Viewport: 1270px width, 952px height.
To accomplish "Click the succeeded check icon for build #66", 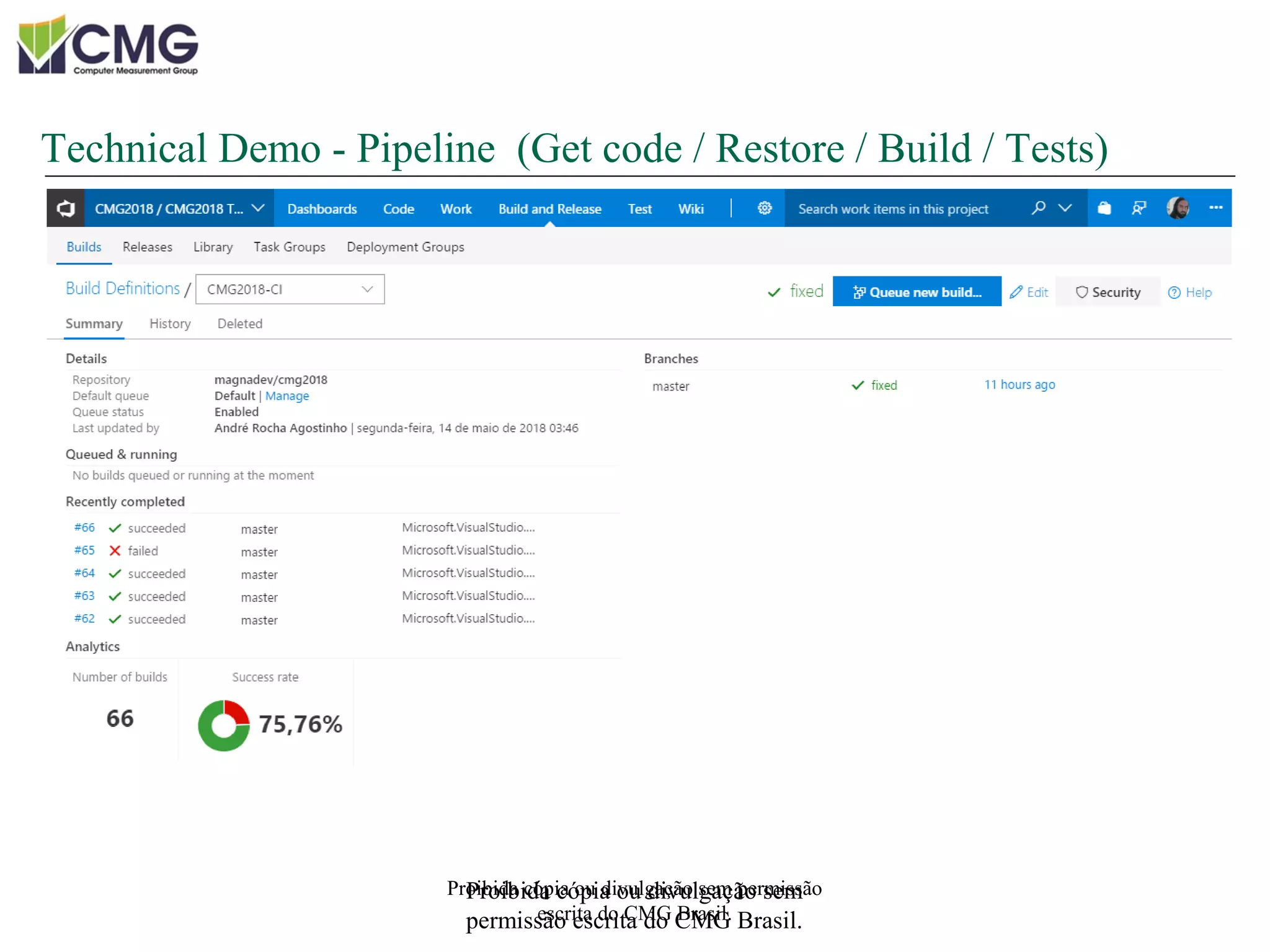I will (x=115, y=528).
